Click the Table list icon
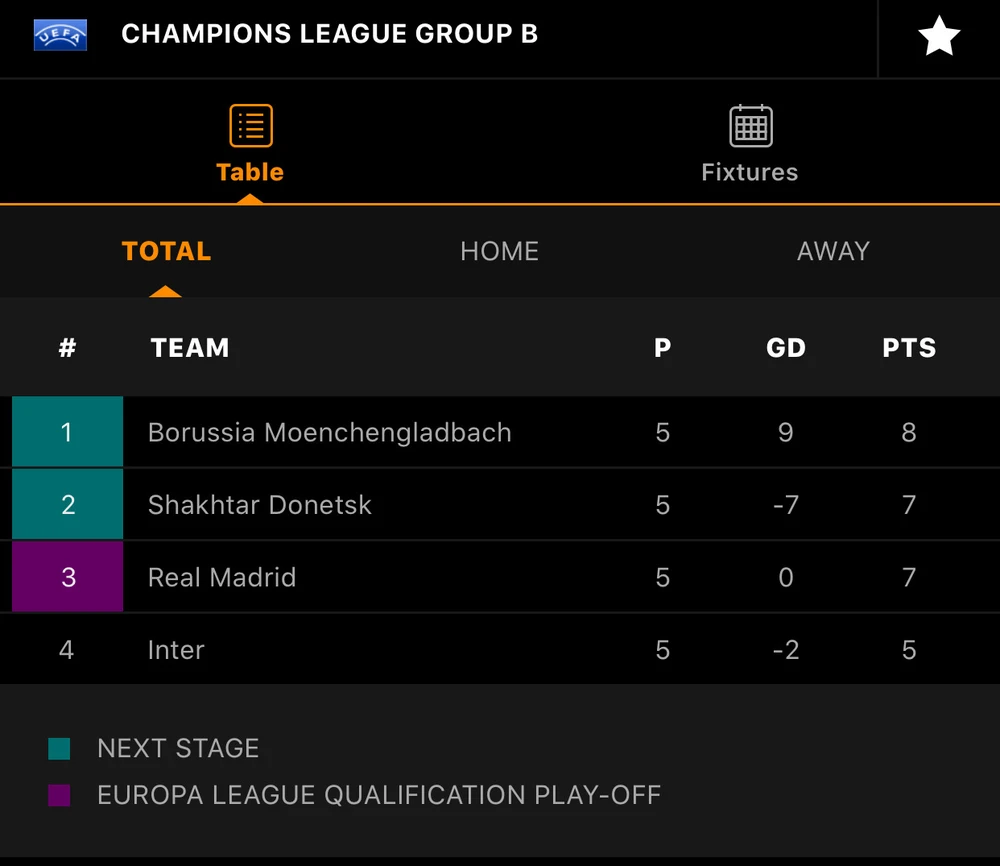Screen dimensions: 1000x866 pos(250,127)
